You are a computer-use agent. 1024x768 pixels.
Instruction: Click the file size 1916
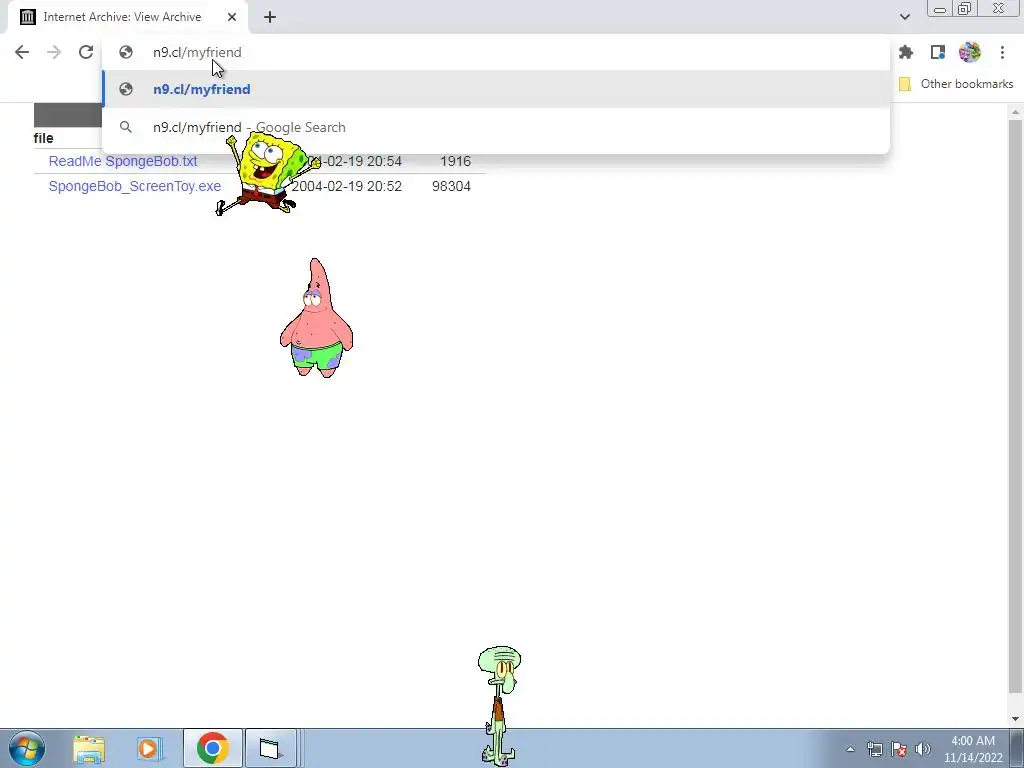click(455, 161)
